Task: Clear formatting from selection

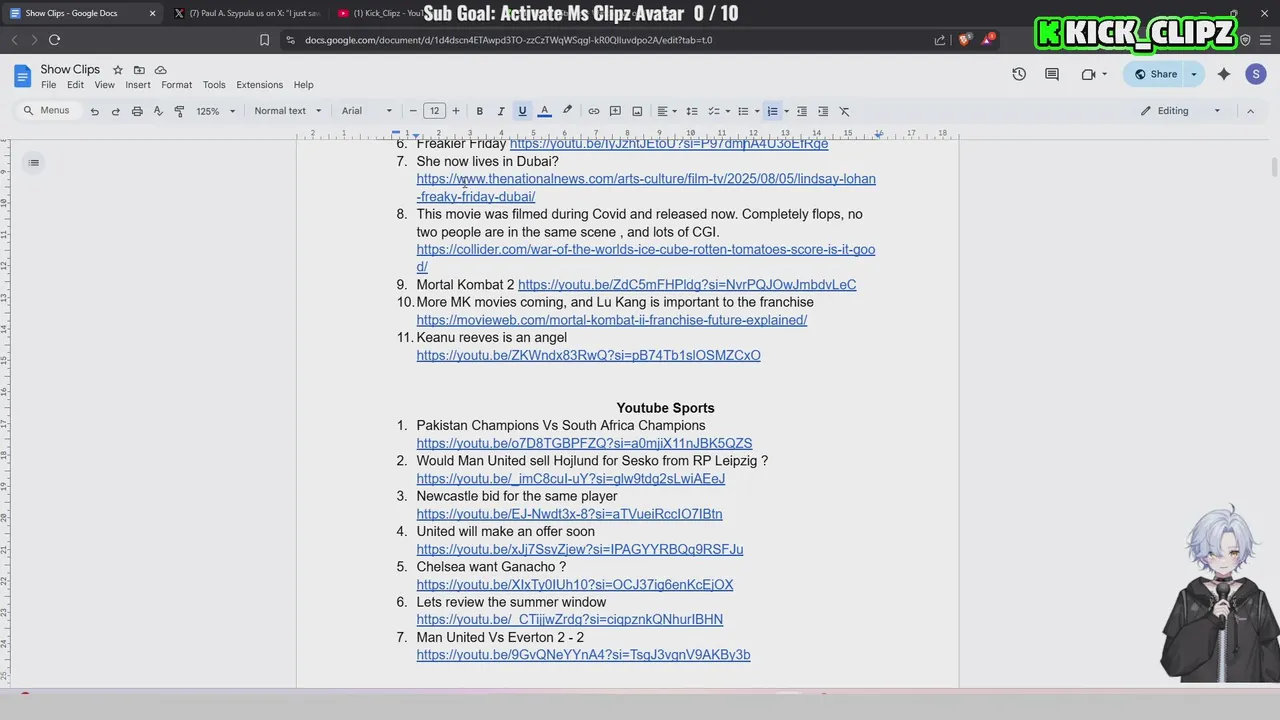Action: [844, 111]
